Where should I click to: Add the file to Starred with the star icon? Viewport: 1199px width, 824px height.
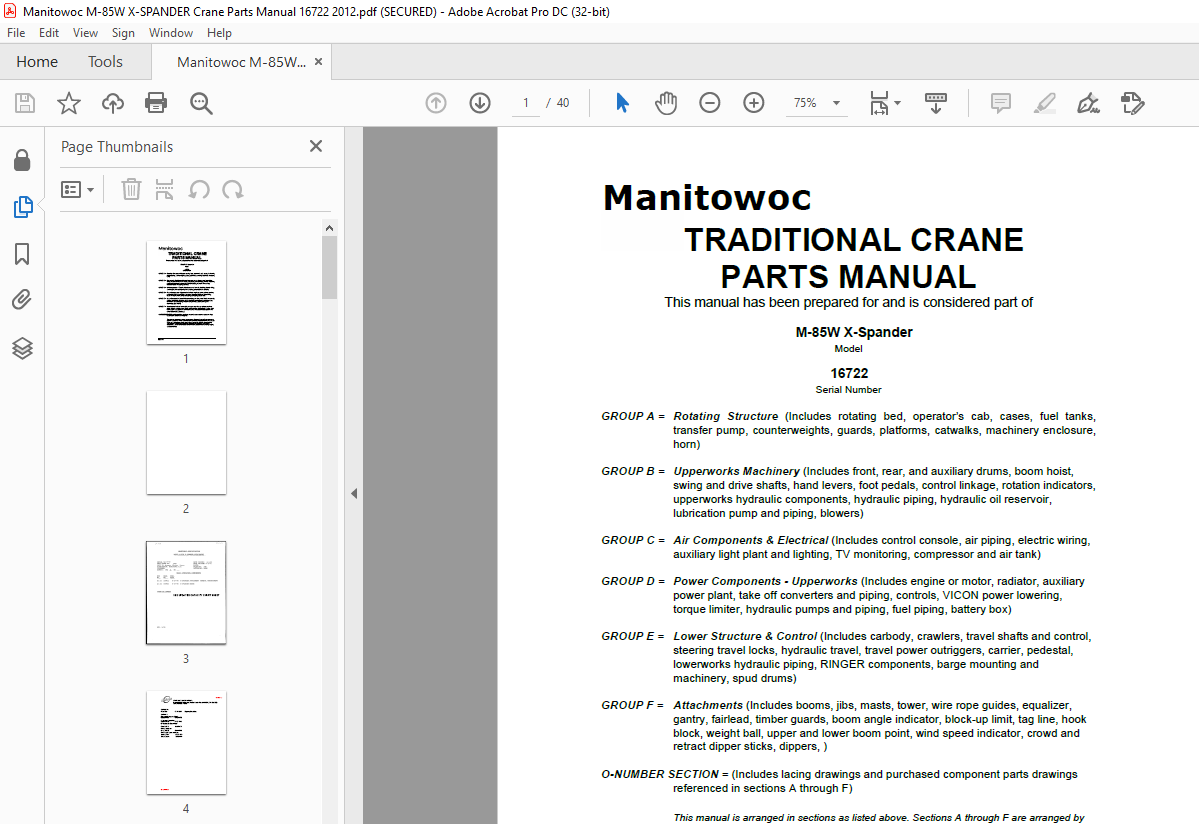click(x=69, y=103)
